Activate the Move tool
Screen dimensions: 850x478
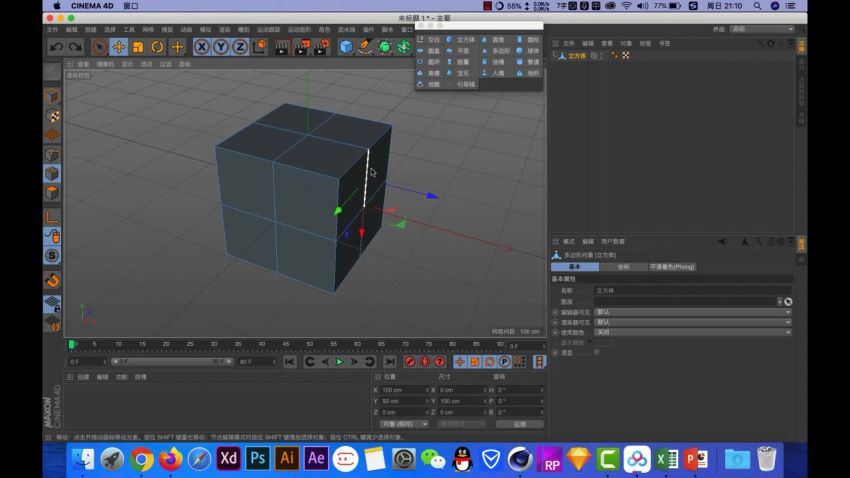pyautogui.click(x=118, y=47)
